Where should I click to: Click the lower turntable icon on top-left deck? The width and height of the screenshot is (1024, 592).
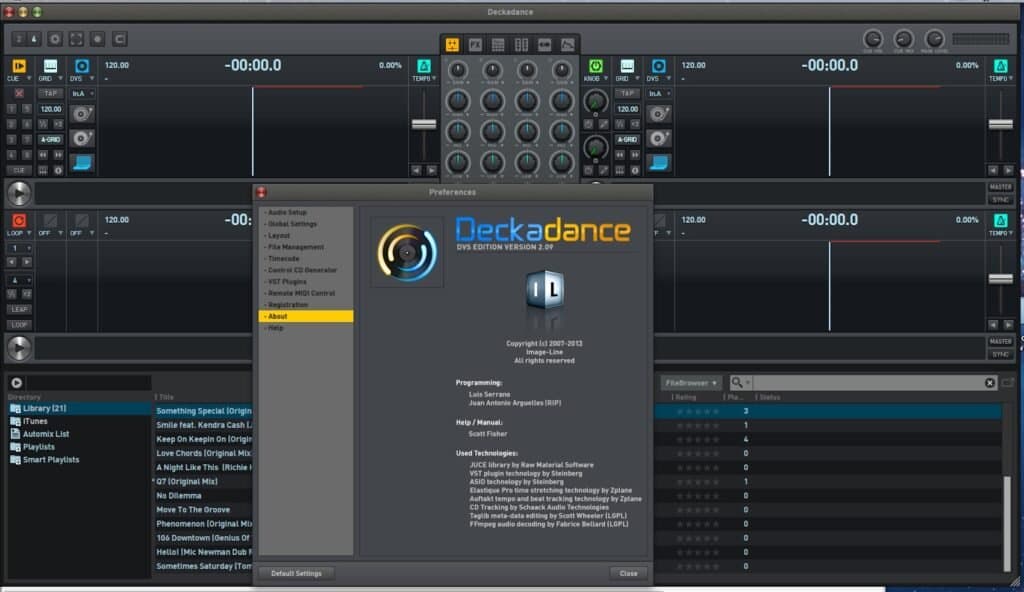[x=82, y=139]
